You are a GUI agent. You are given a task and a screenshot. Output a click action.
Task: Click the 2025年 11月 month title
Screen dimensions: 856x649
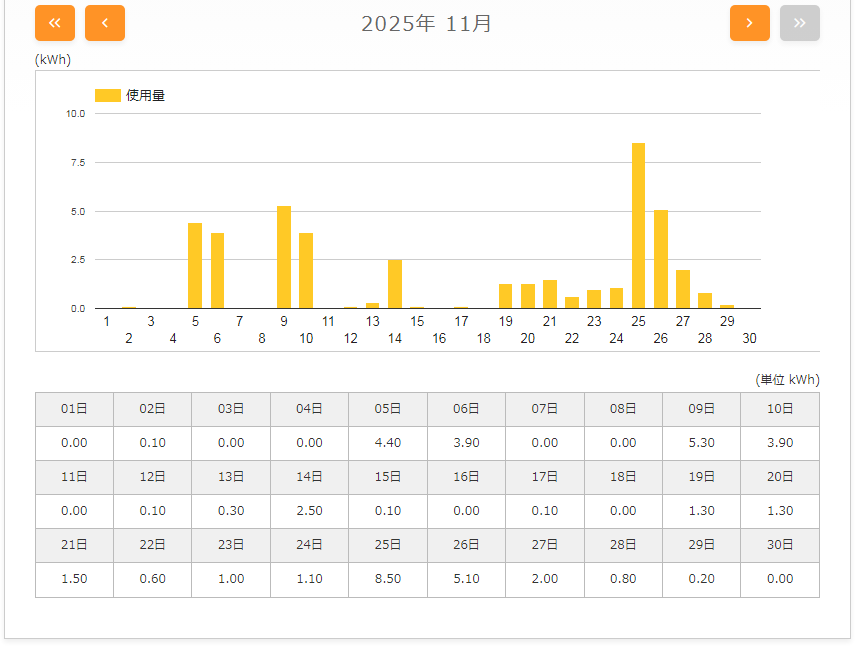tap(427, 24)
